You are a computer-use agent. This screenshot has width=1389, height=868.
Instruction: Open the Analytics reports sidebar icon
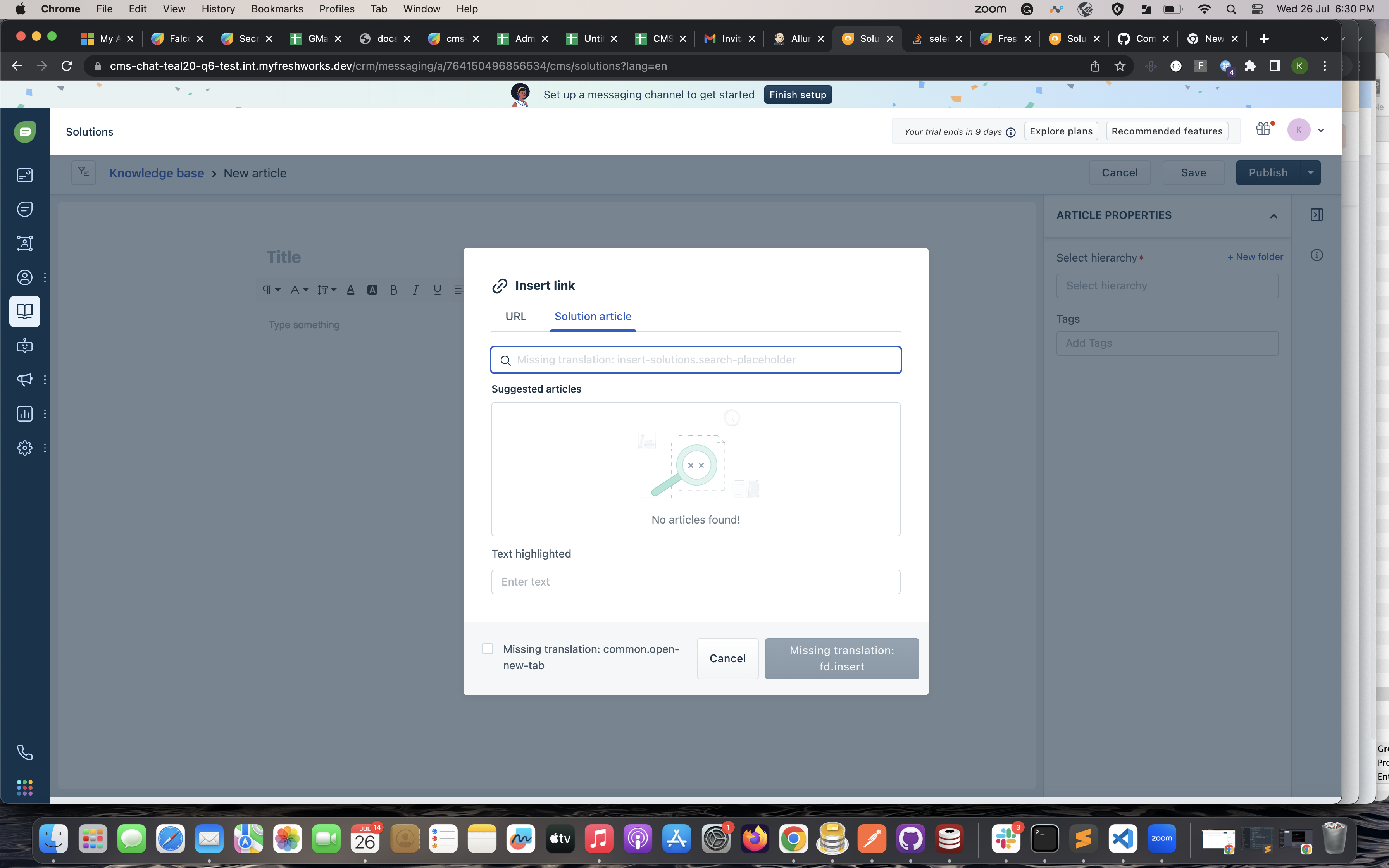pos(25,414)
